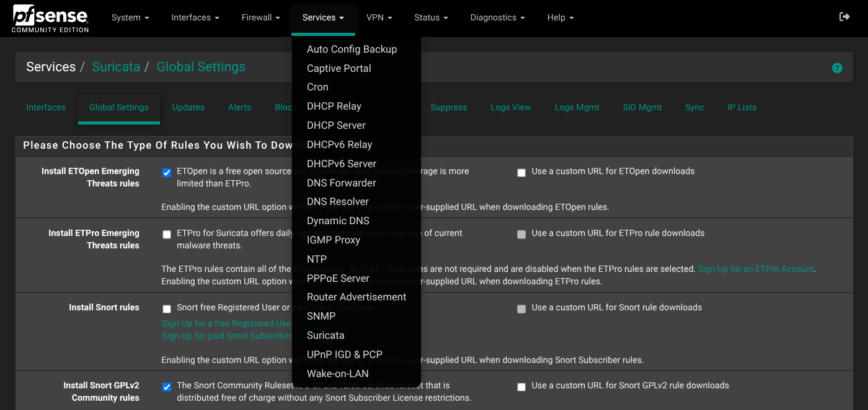Open the Sync tab
The width and height of the screenshot is (868, 410).
click(695, 107)
